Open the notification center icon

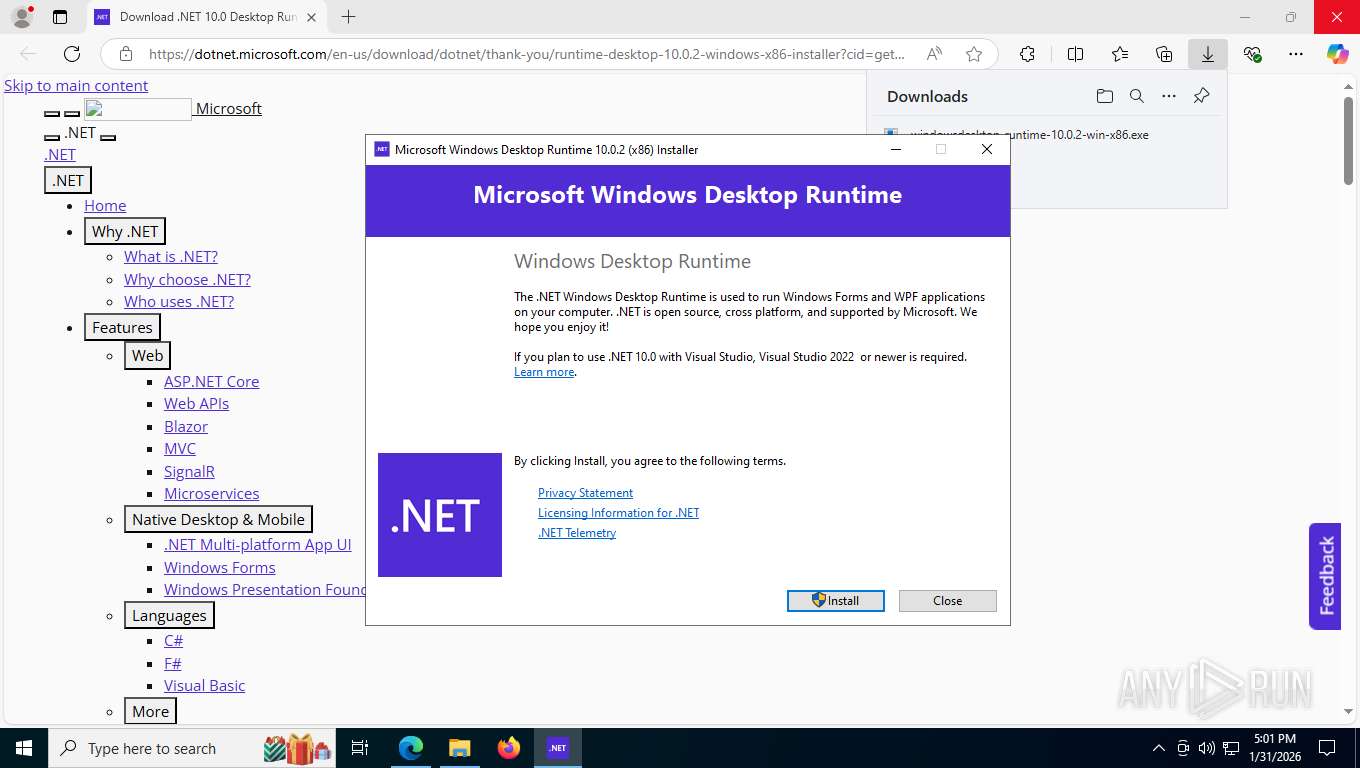coord(1327,748)
